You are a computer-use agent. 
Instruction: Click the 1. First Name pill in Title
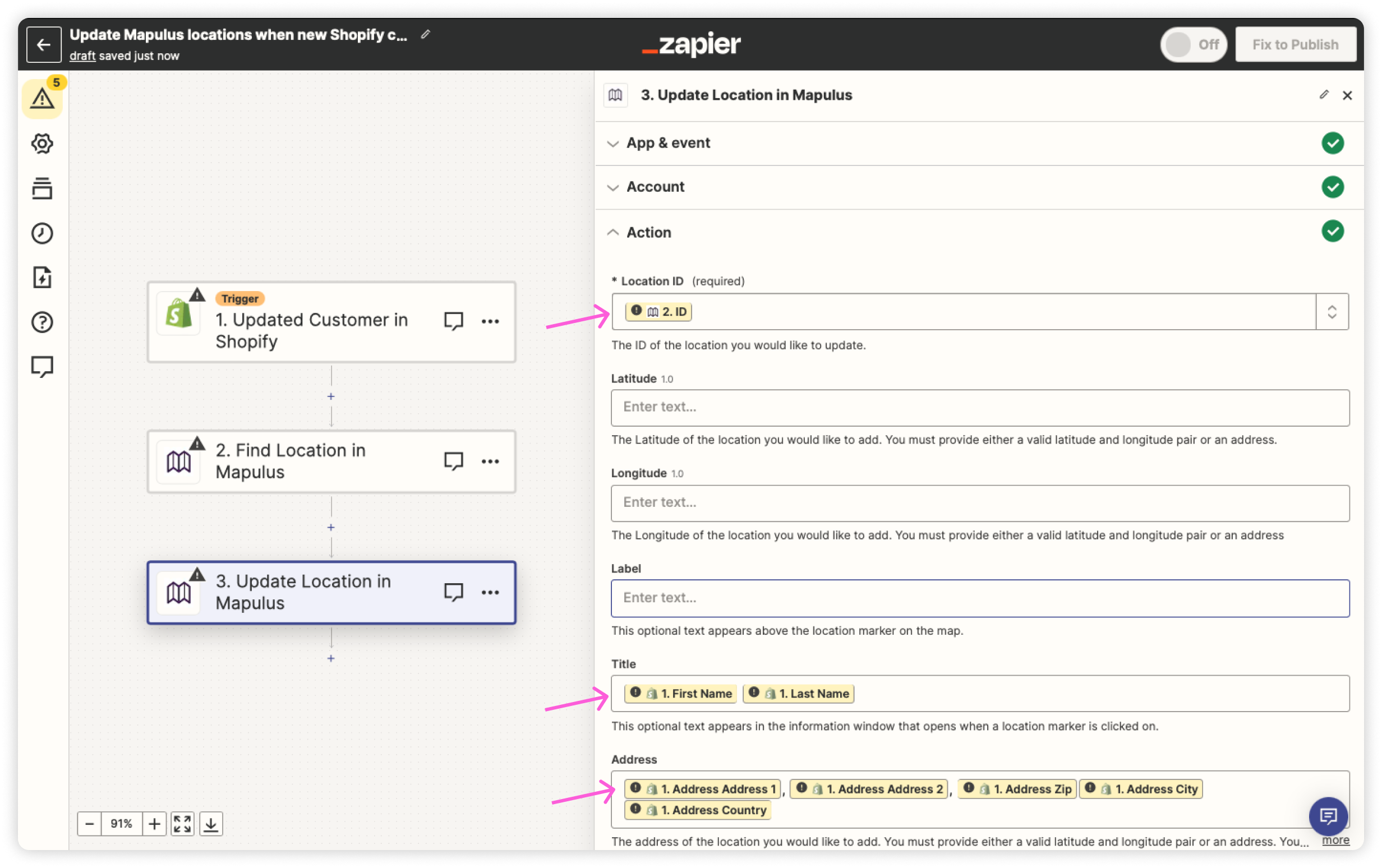click(681, 693)
